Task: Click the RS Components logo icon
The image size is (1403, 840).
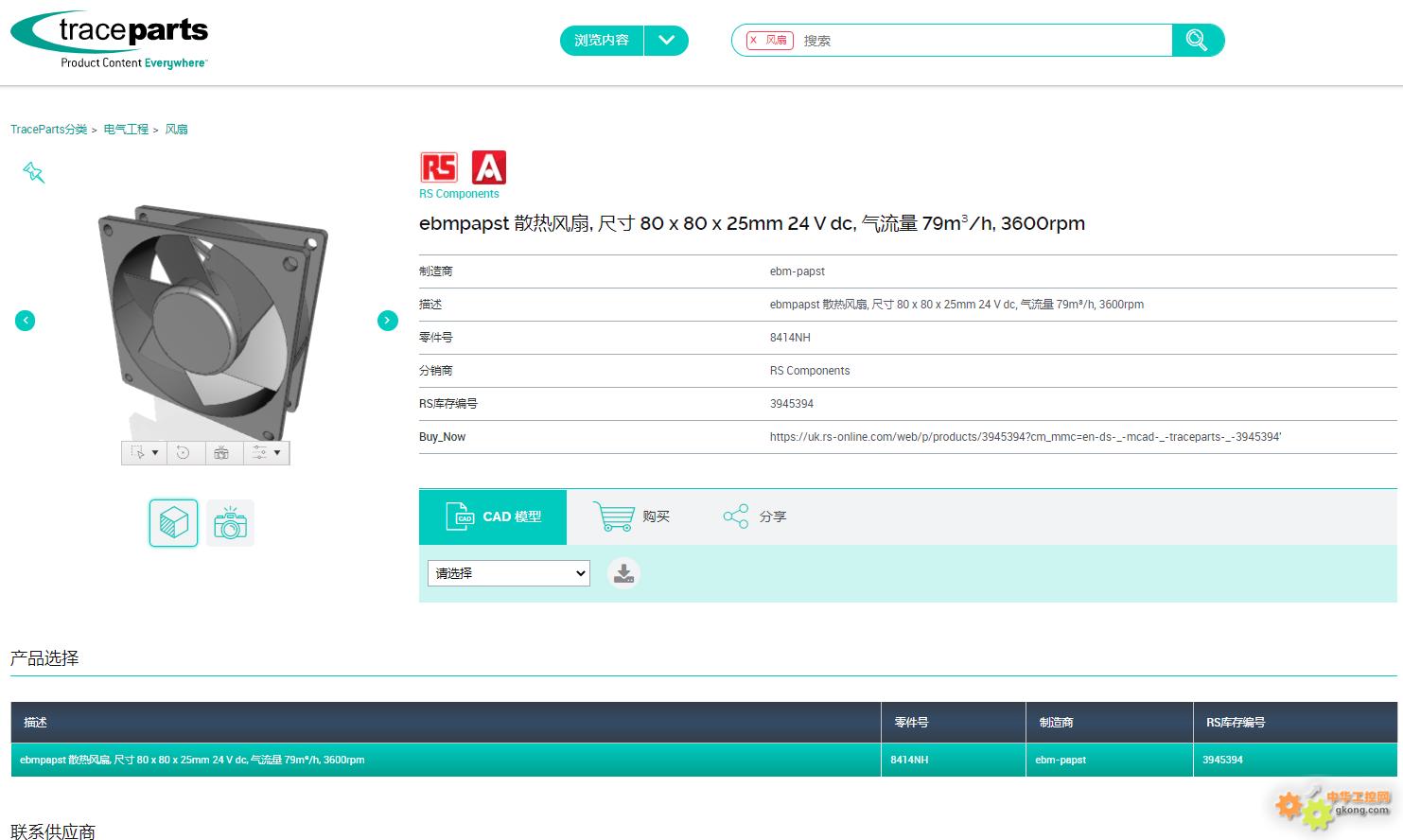Action: click(x=439, y=167)
